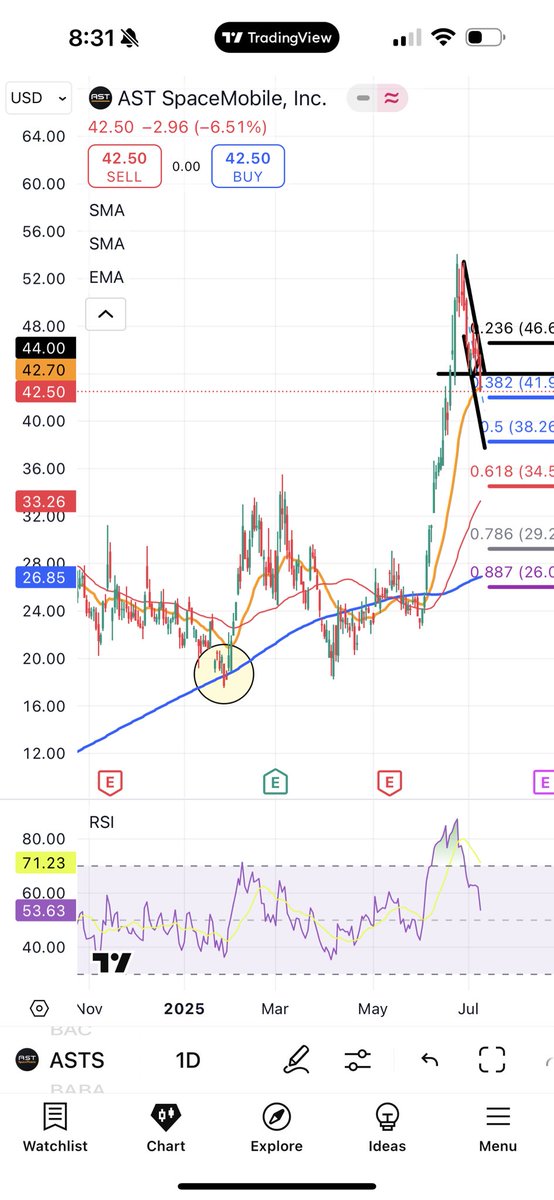Open the green earnings marker near March
554x1200 pixels.
click(275, 782)
